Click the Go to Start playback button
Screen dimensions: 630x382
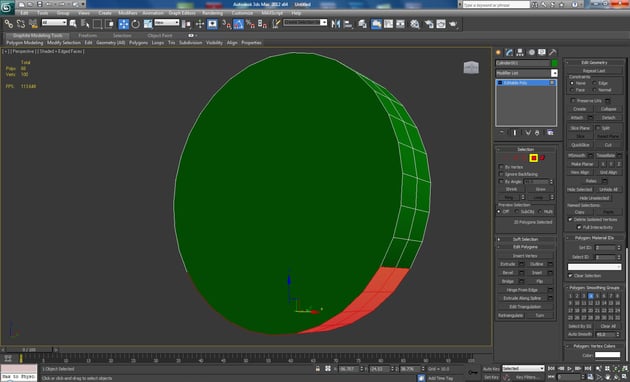point(552,368)
